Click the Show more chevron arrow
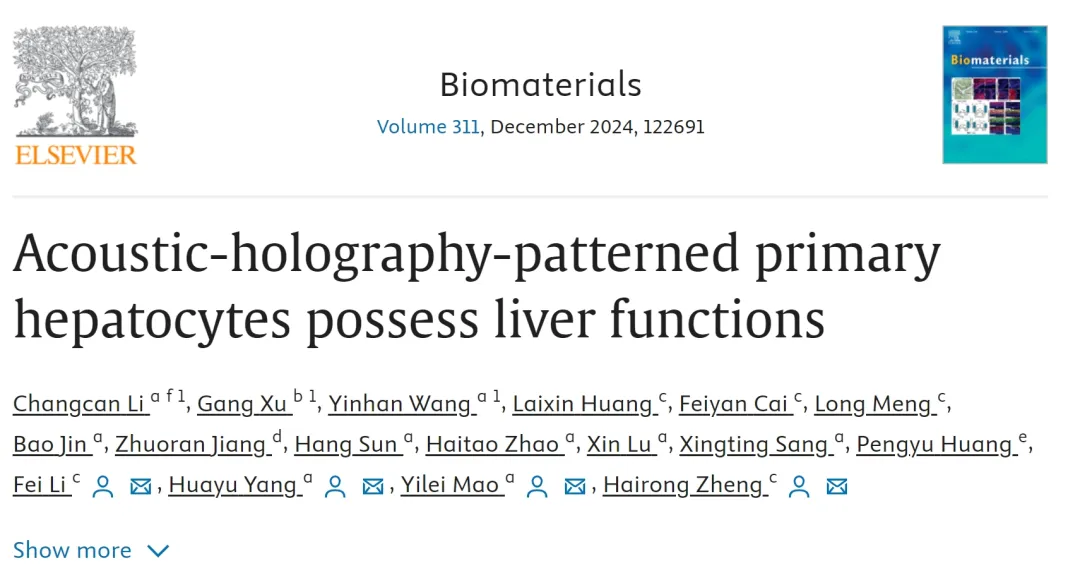1080x585 pixels. [x=158, y=550]
